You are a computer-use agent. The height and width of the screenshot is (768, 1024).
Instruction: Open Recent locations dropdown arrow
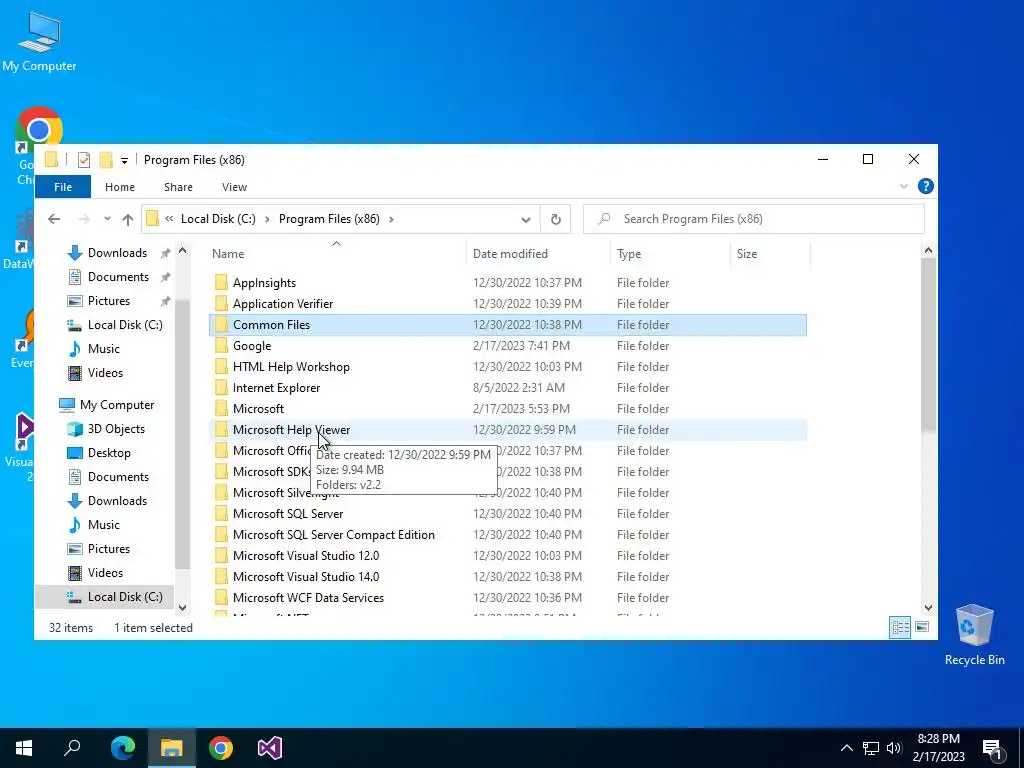[x=107, y=219]
